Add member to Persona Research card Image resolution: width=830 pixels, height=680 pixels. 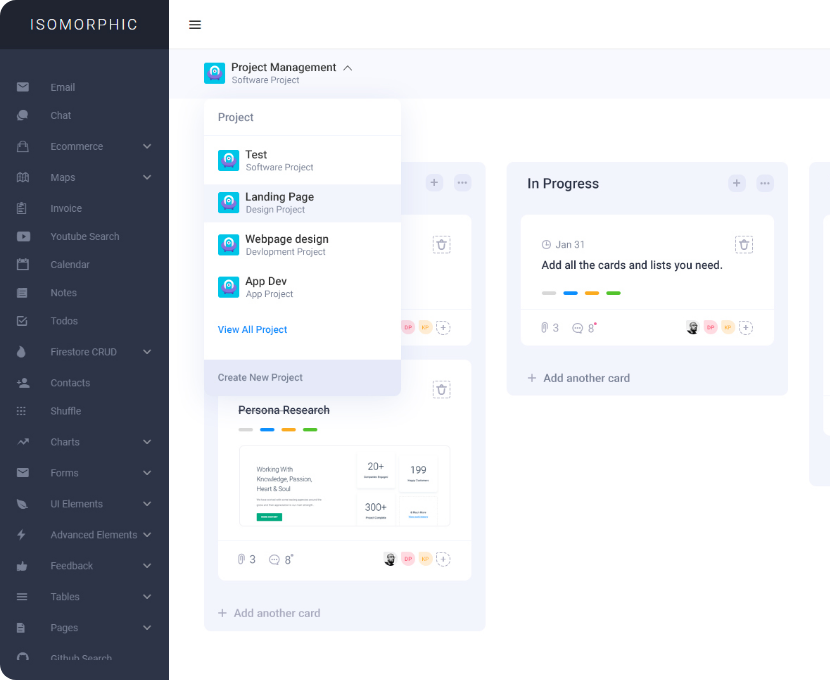pos(443,559)
